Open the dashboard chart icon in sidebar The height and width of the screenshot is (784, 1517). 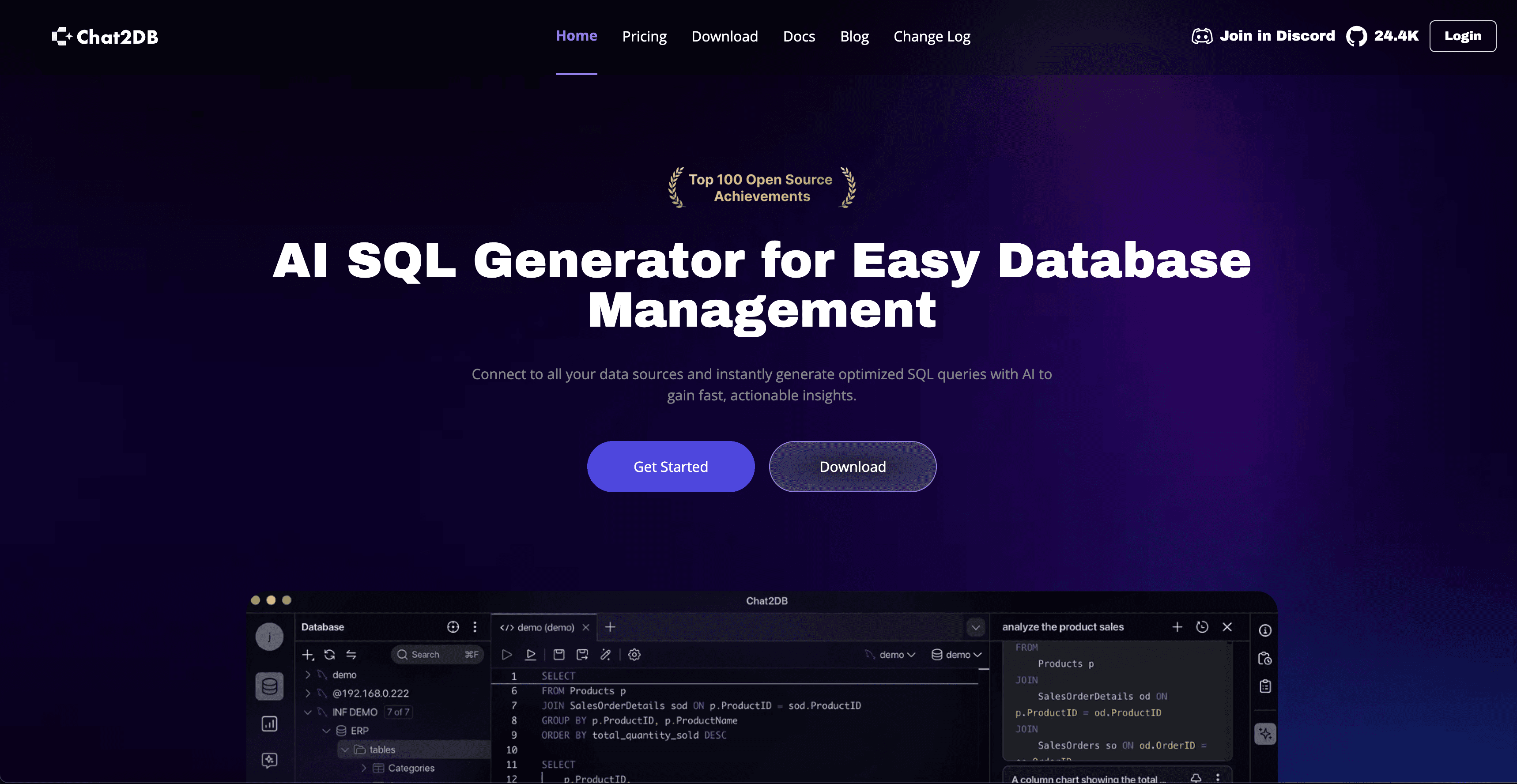click(269, 724)
